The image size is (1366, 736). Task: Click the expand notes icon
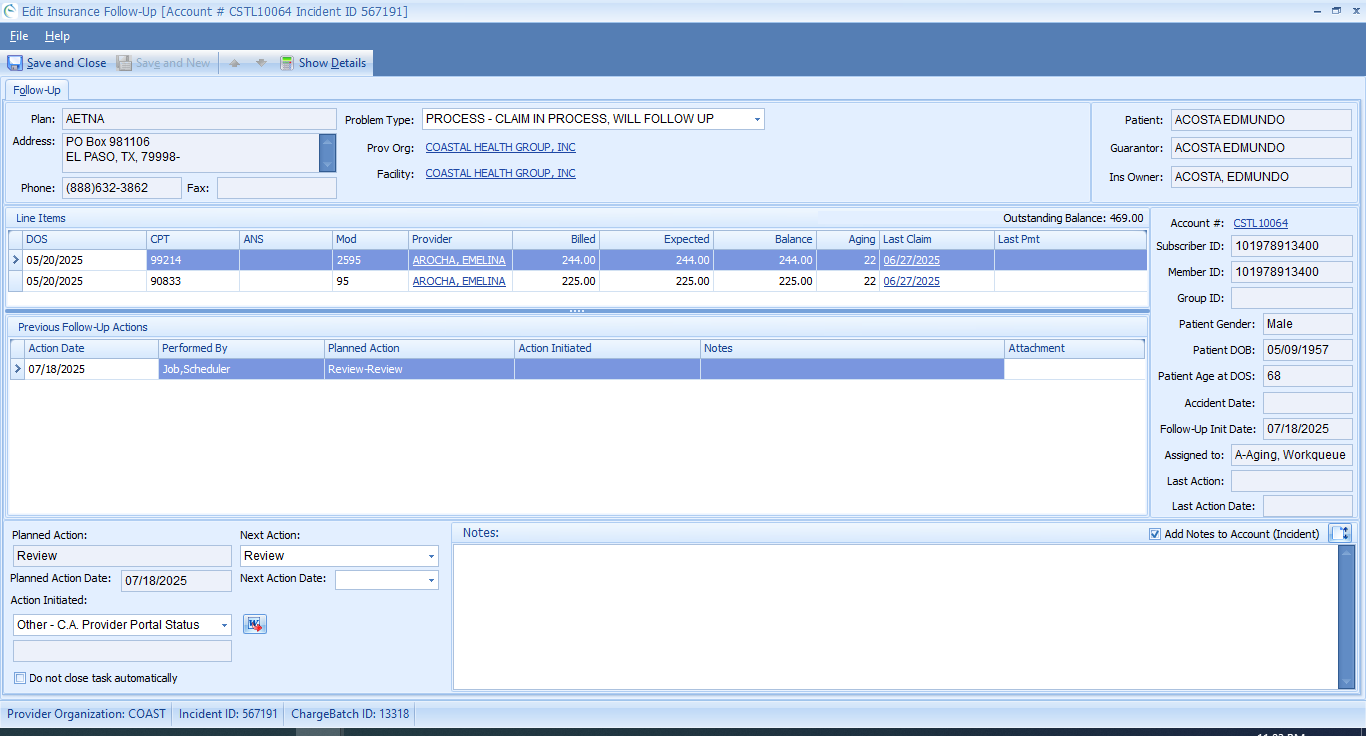pyautogui.click(x=1339, y=534)
